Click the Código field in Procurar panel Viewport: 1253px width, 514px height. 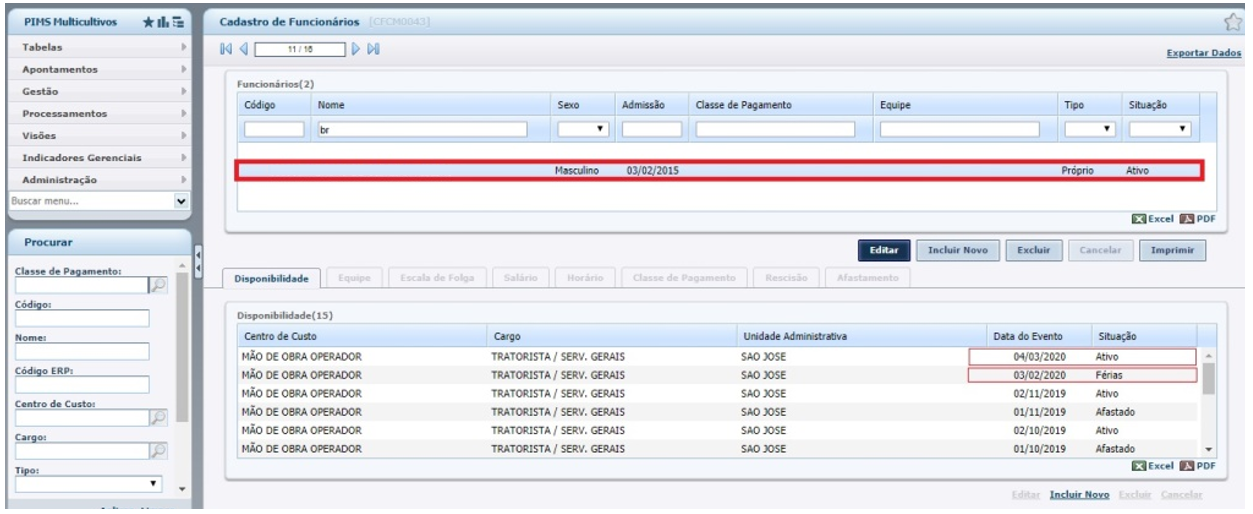(82, 319)
